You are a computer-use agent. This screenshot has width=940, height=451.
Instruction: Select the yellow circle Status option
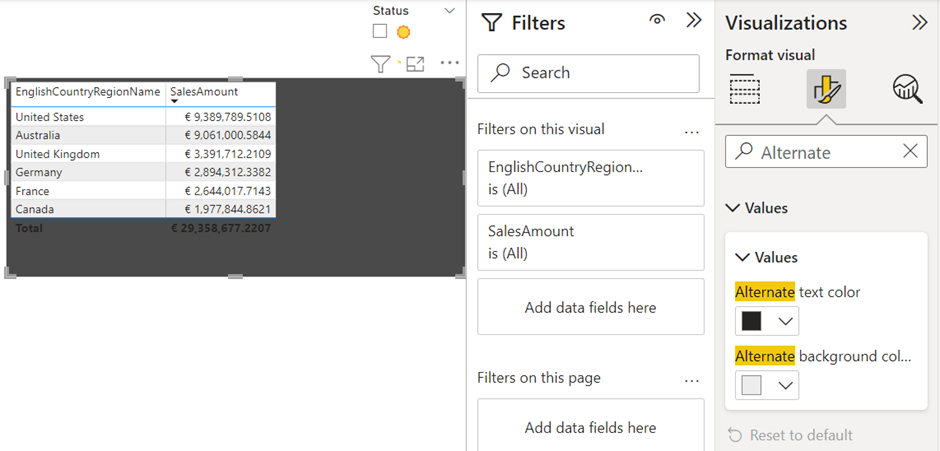[403, 32]
